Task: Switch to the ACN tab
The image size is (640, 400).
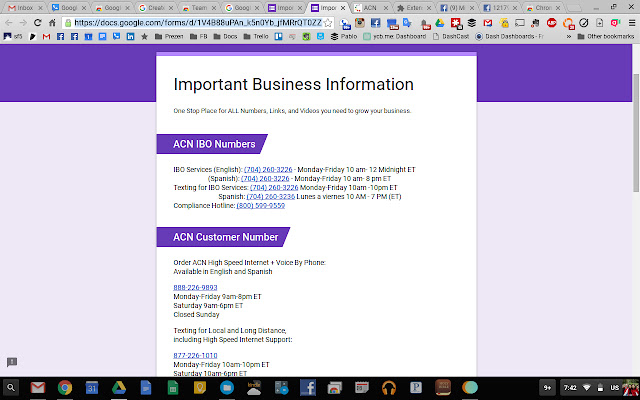Action: 370,8
